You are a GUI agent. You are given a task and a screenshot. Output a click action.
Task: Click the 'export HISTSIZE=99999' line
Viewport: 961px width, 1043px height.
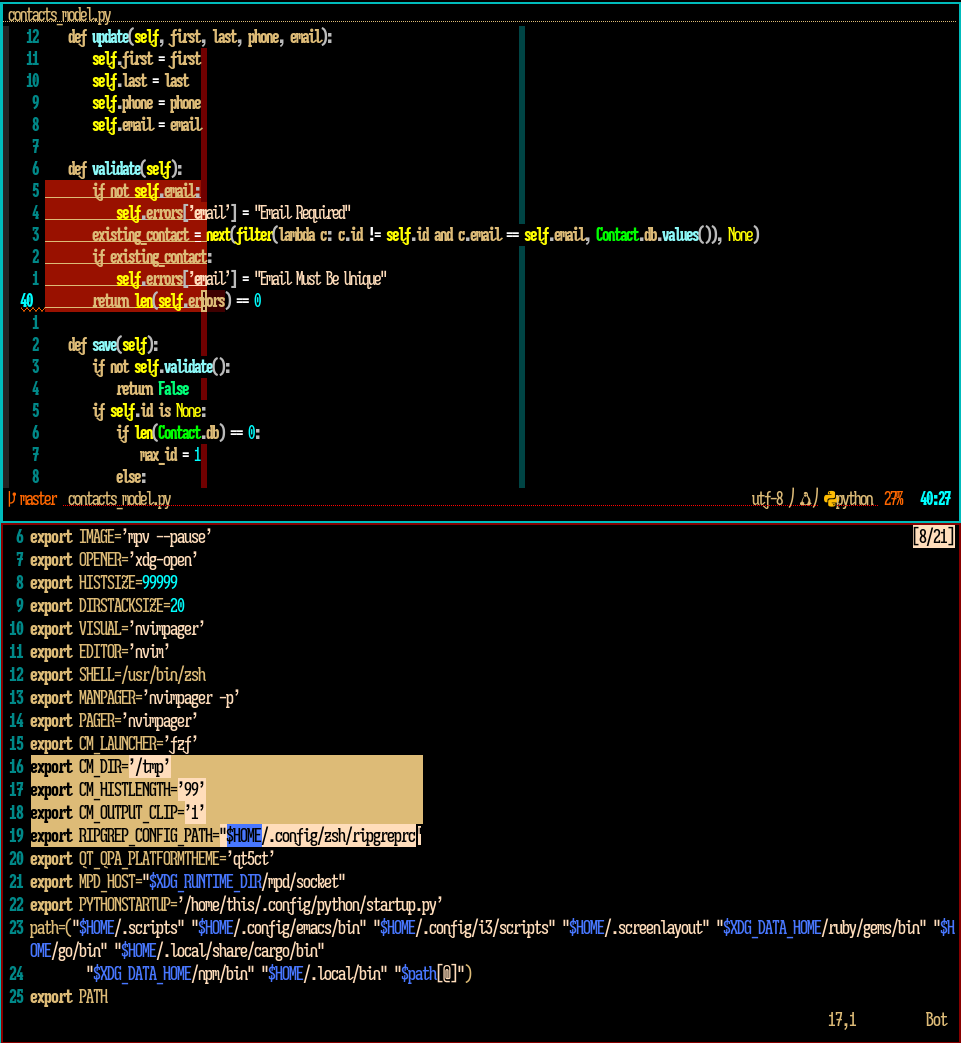(x=104, y=583)
